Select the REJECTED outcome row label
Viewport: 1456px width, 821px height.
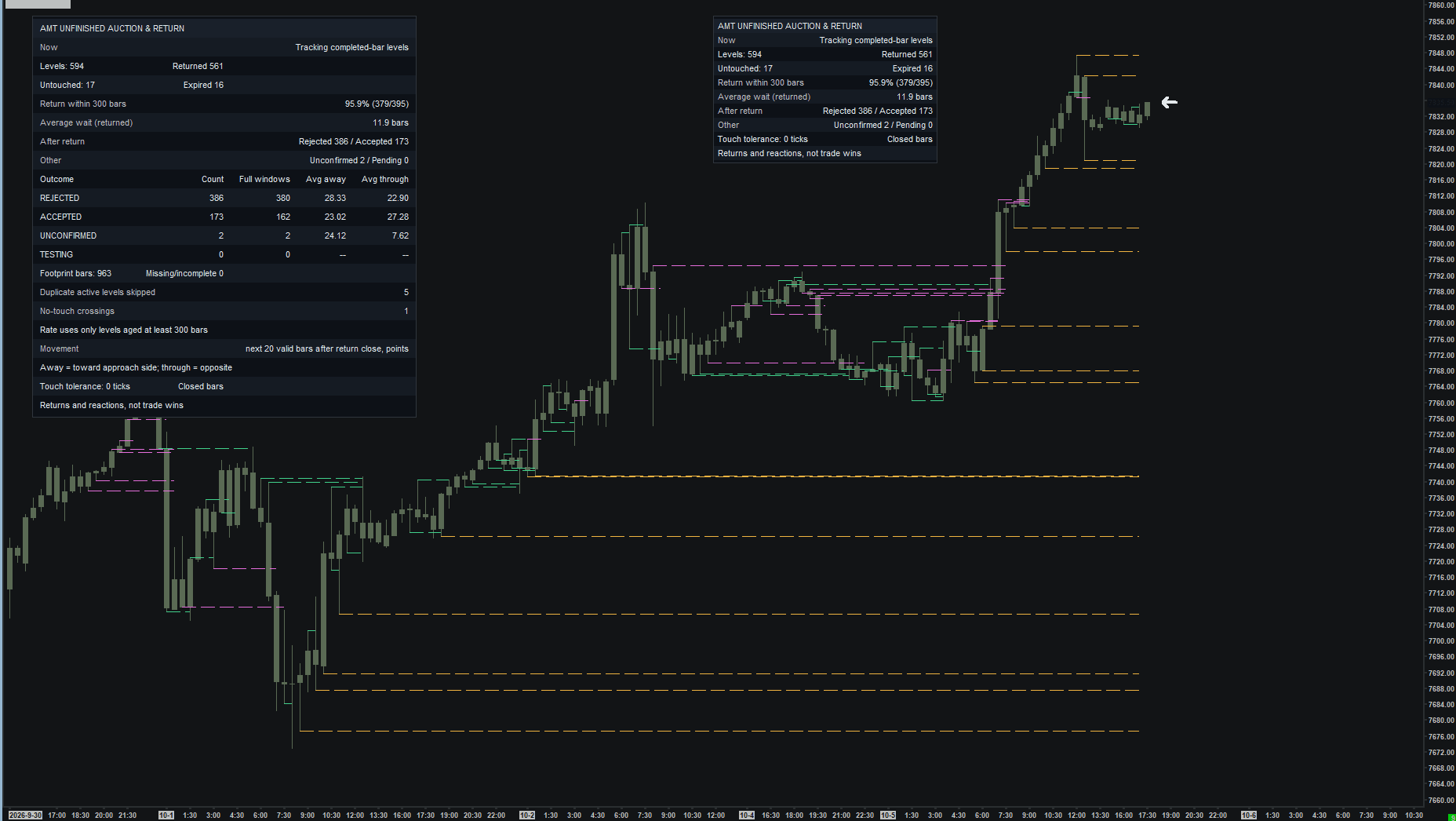[60, 198]
